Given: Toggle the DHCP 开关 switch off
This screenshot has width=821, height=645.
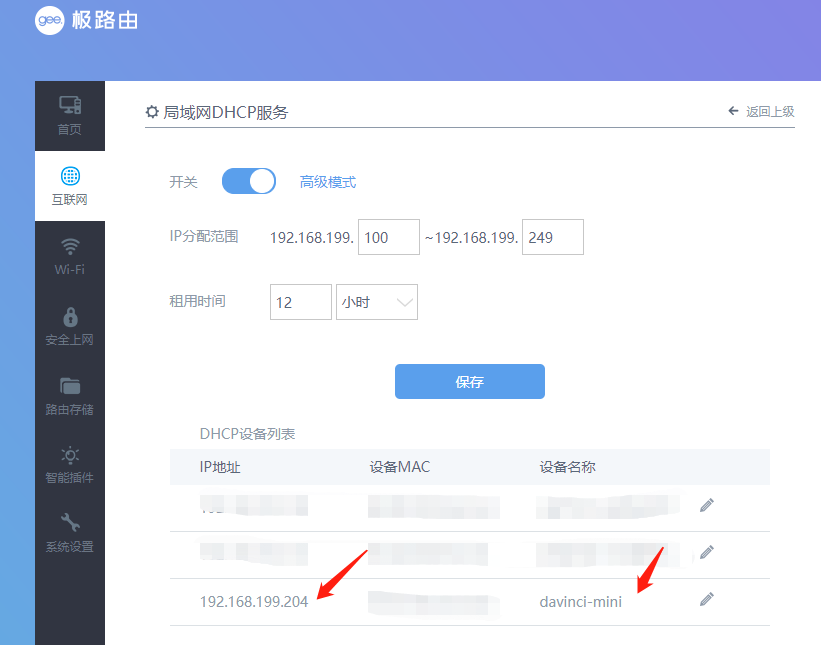Looking at the screenshot, I should coord(249,181).
